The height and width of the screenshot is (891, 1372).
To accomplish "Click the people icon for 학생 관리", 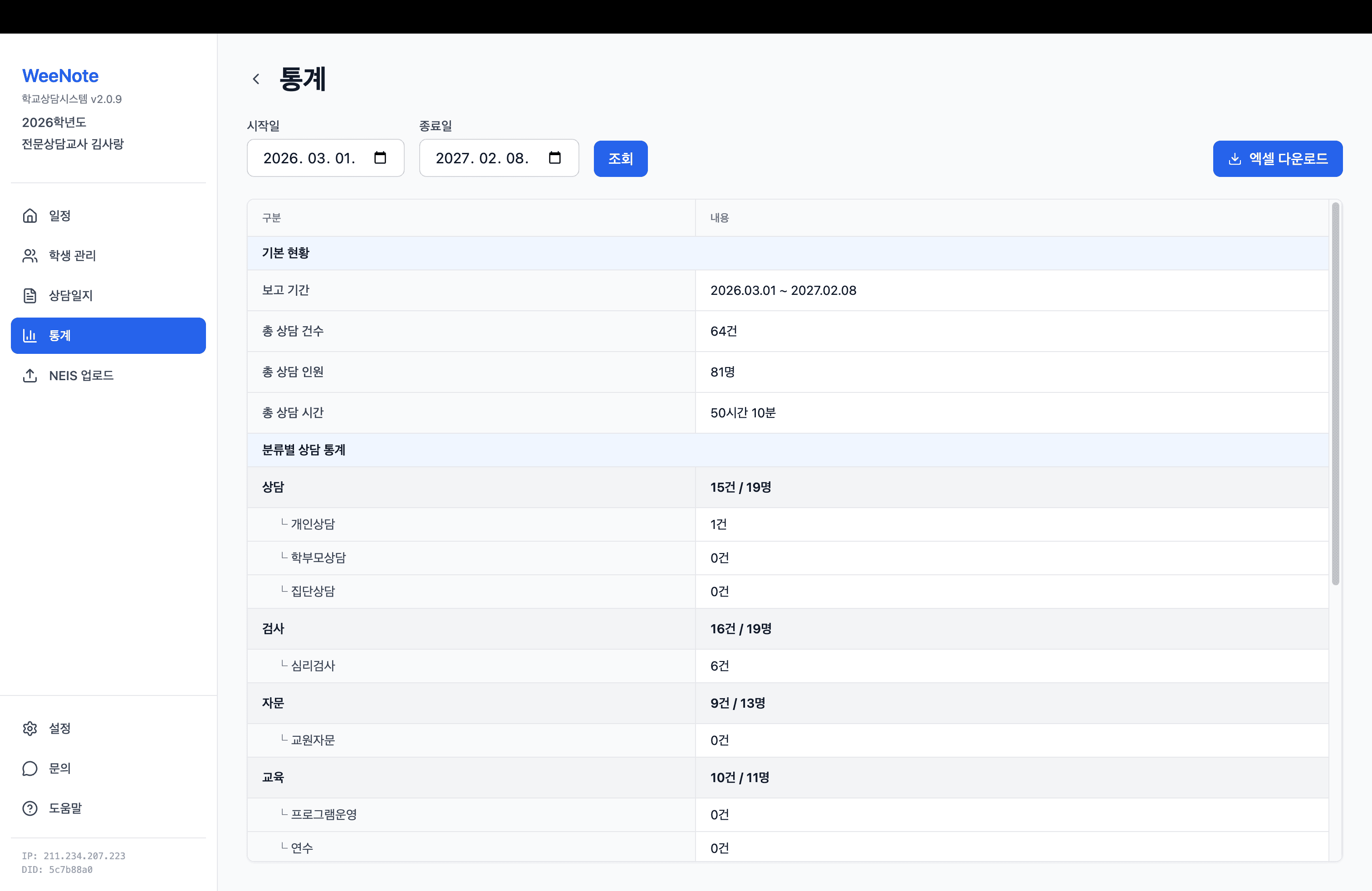I will coord(30,255).
